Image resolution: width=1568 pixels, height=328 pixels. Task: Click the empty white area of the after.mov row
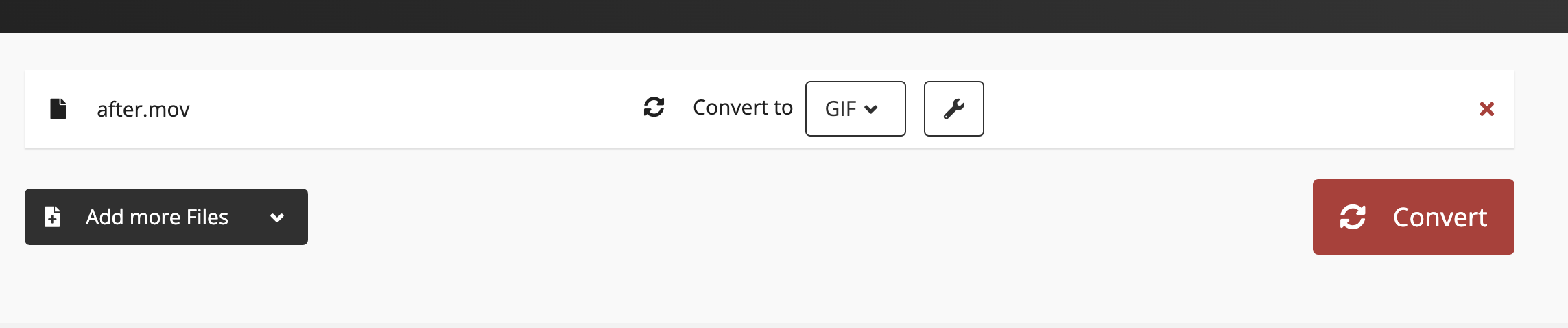[412, 109]
